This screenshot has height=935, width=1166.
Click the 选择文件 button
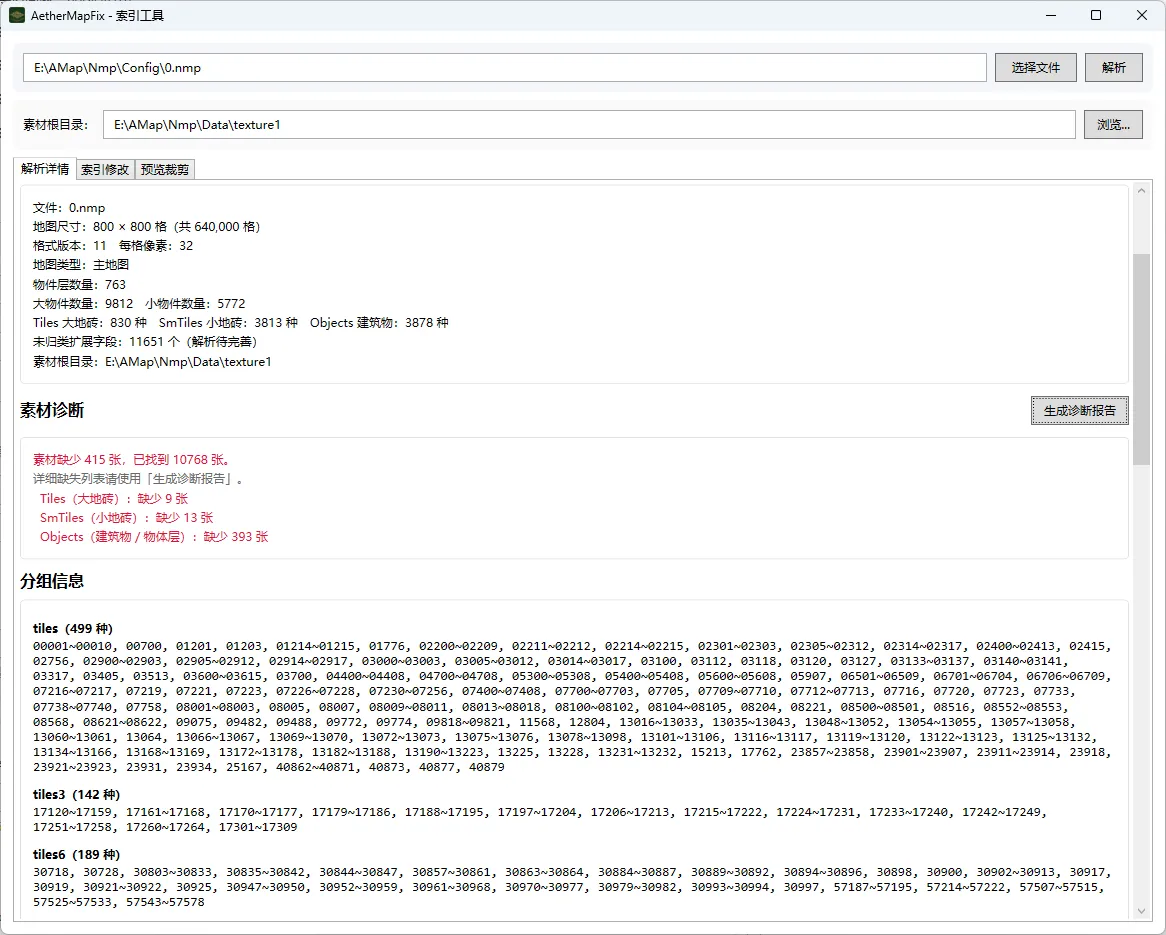pyautogui.click(x=1035, y=68)
